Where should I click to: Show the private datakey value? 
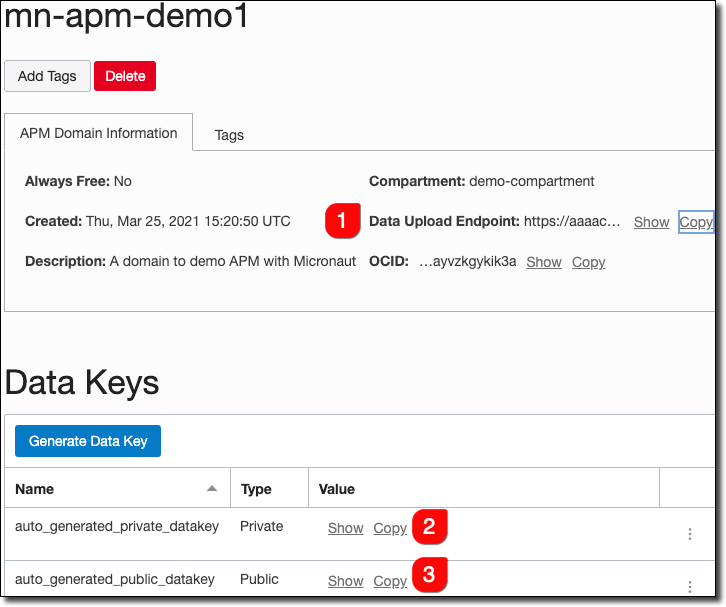pyautogui.click(x=345, y=528)
